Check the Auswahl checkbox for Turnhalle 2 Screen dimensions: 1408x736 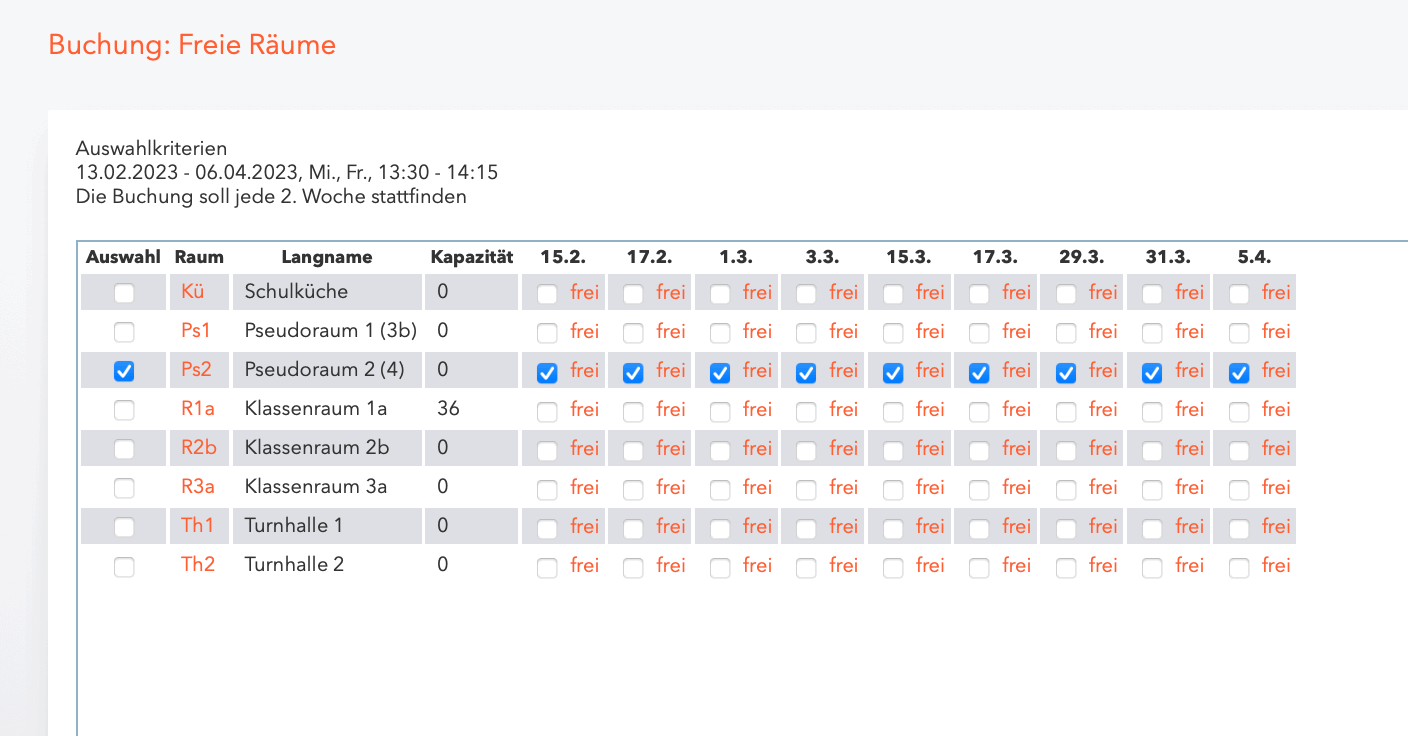pos(124,566)
